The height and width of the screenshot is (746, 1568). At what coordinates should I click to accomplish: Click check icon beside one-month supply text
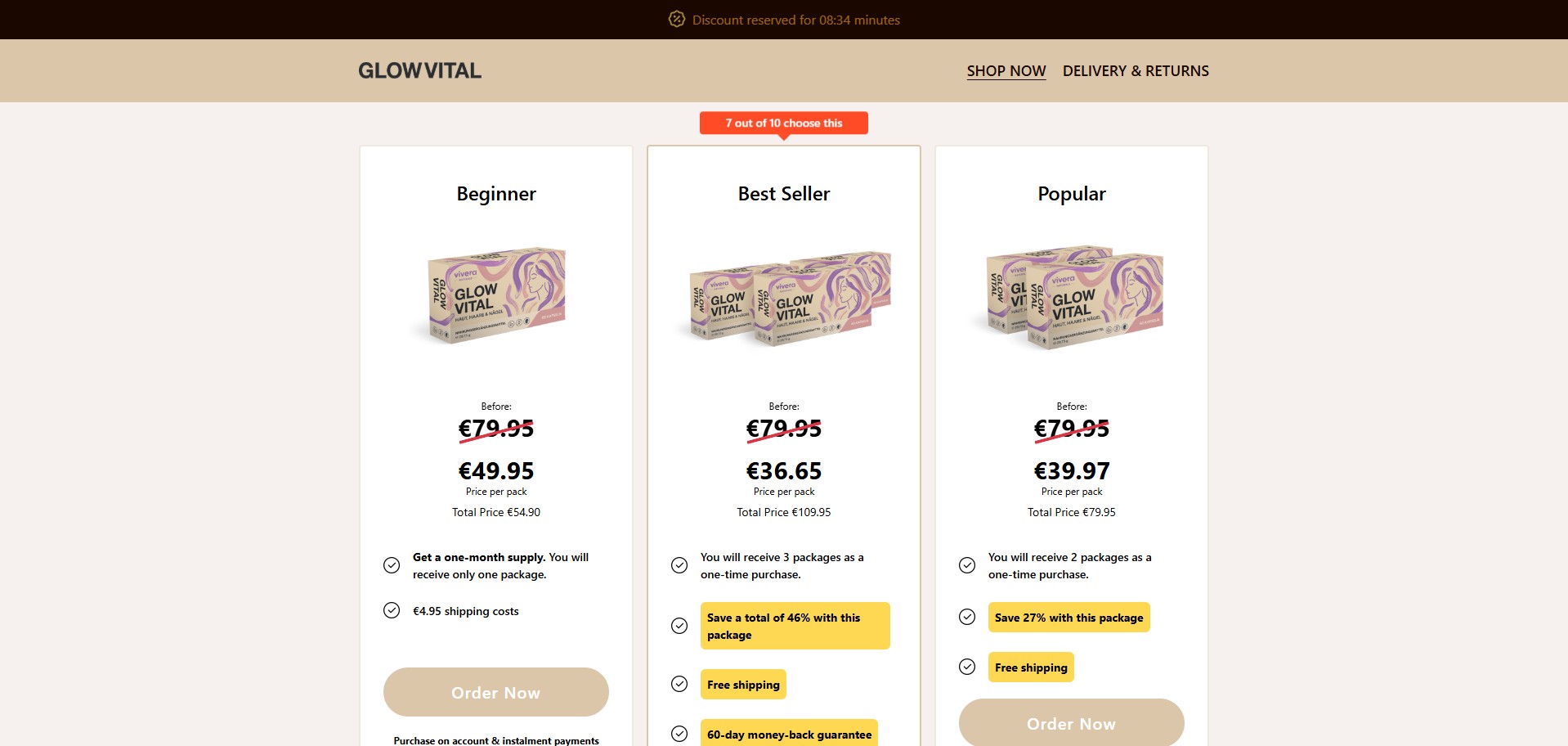tap(392, 565)
